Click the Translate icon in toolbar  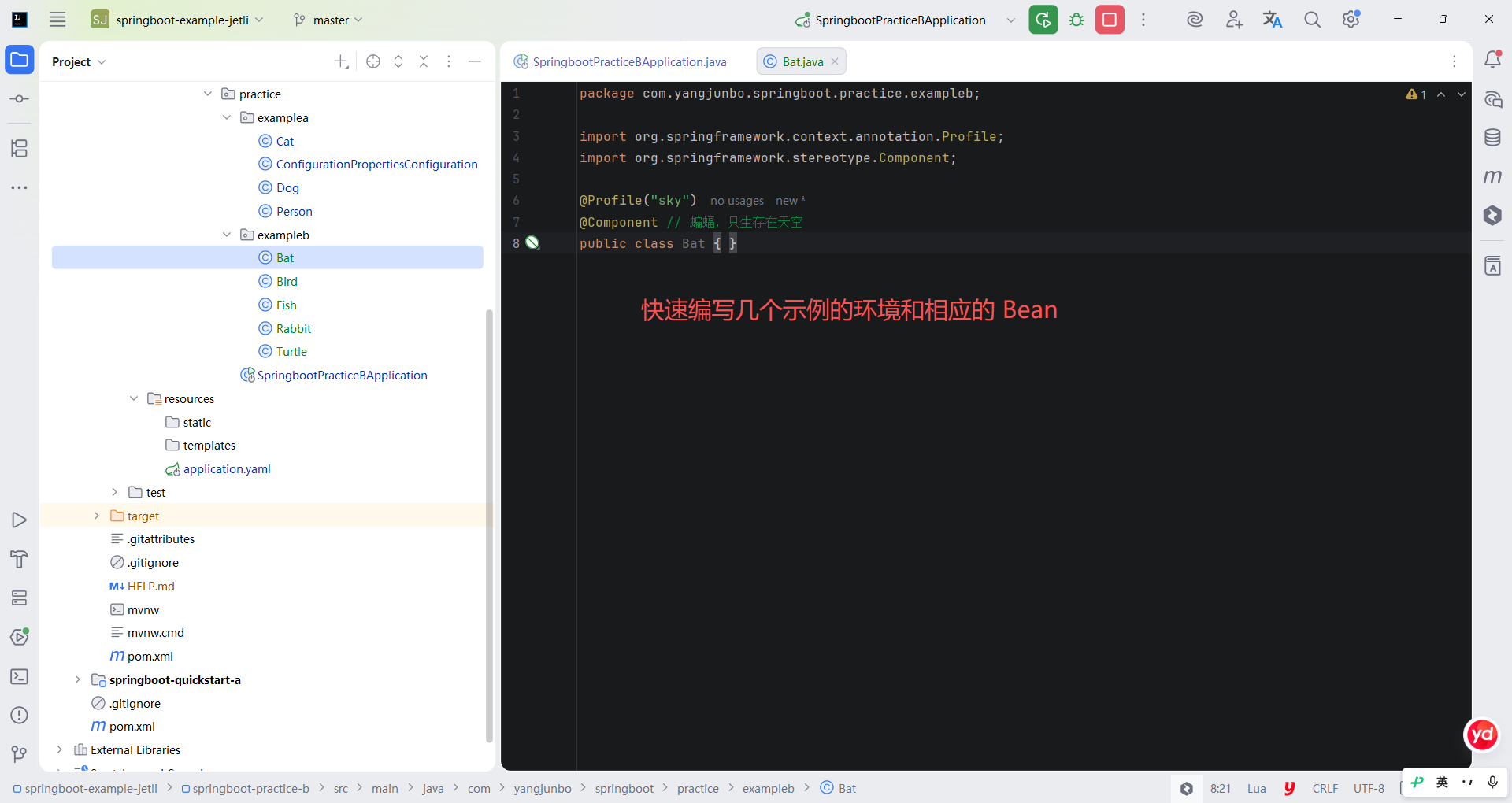coord(1273,20)
